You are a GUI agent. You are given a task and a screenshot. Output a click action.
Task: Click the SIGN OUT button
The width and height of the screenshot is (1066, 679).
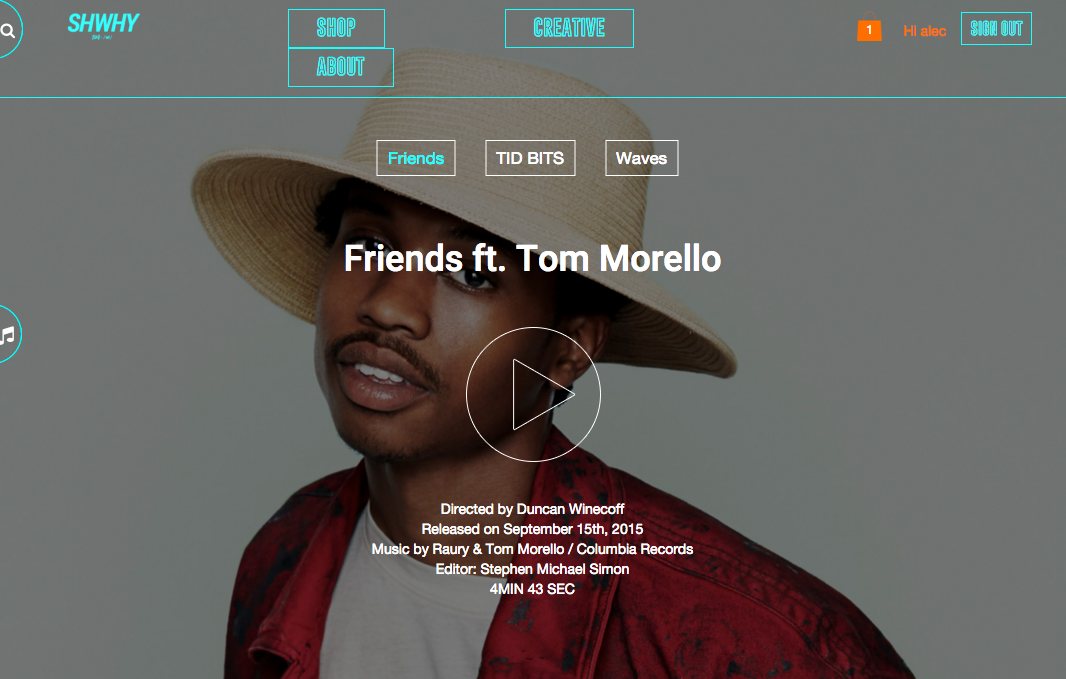[996, 29]
